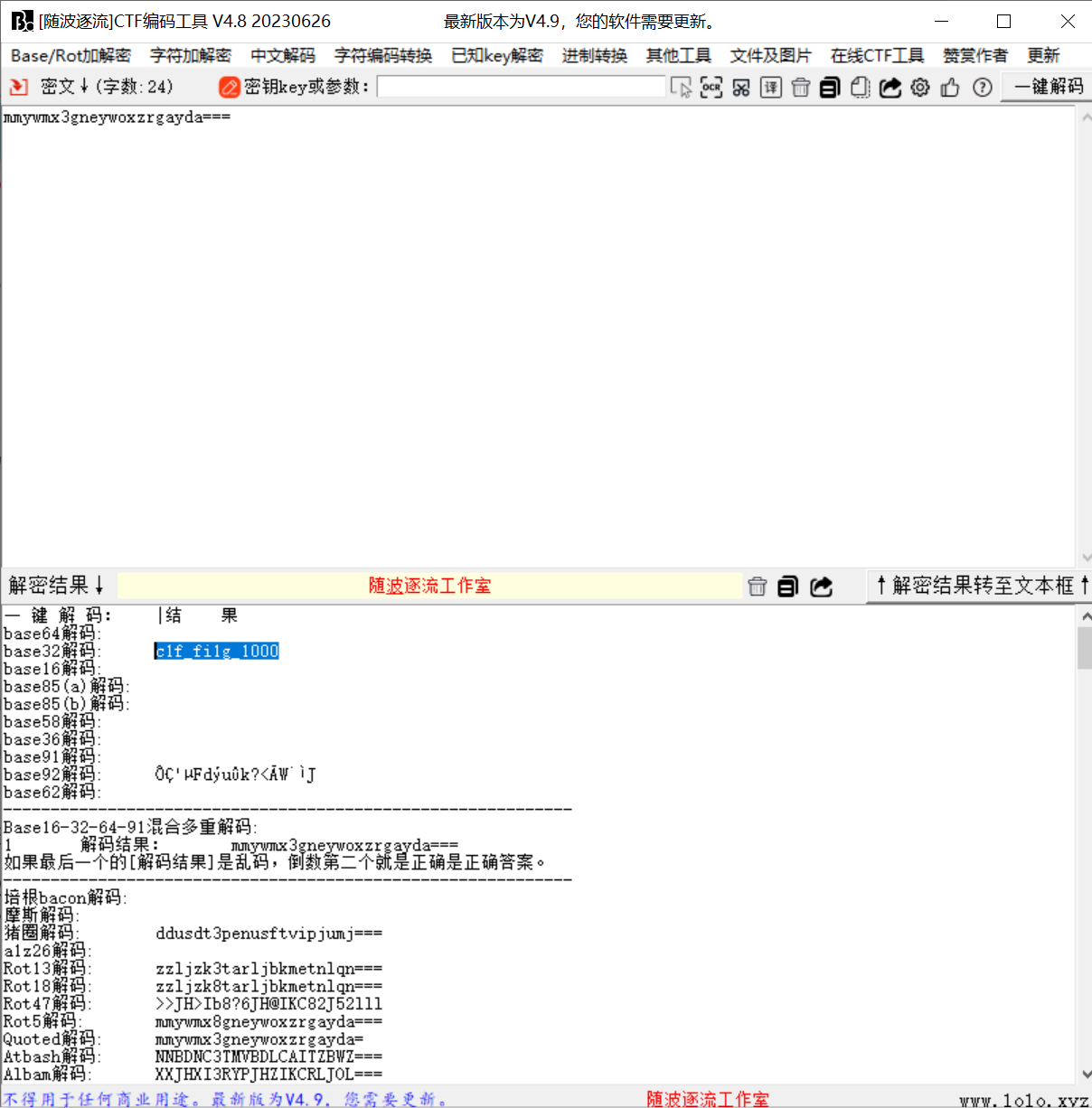
Task: Open the OCR recognition tool
Action: tap(711, 88)
